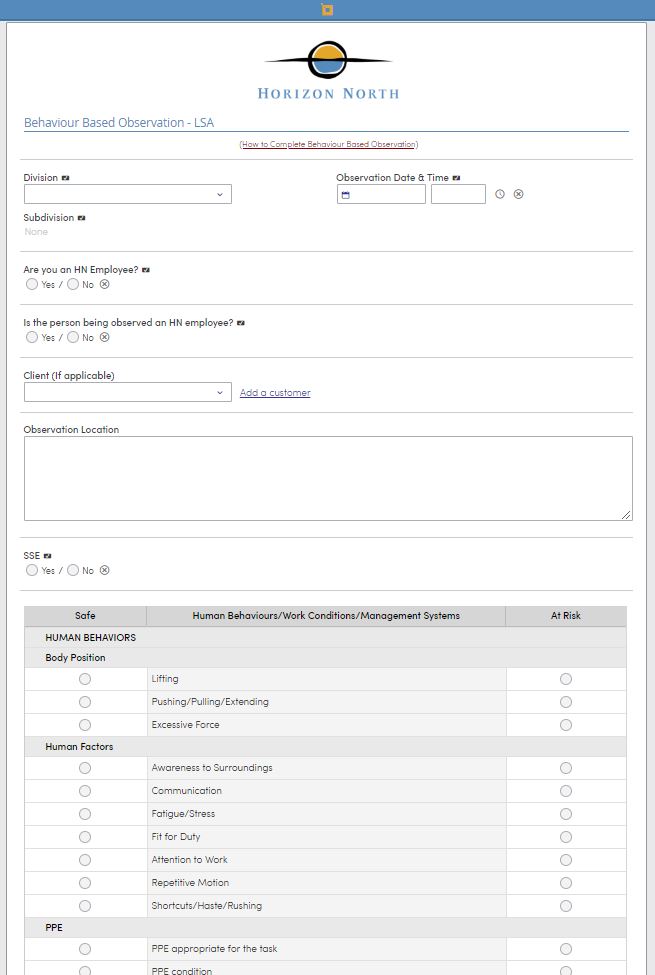Mark Lifting as Safe
This screenshot has height=975, width=655.
click(x=85, y=679)
